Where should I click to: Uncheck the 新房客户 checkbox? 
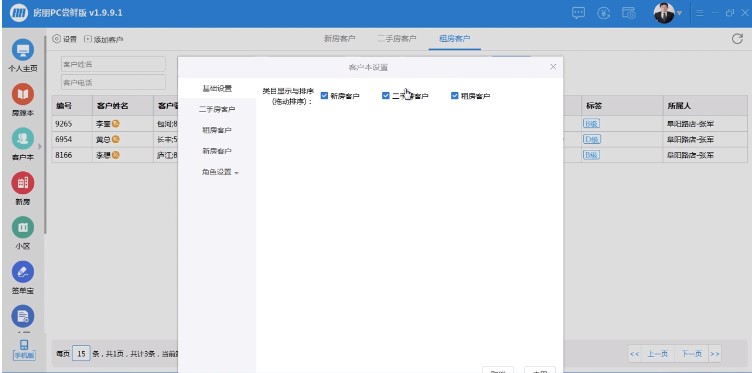(x=324, y=96)
